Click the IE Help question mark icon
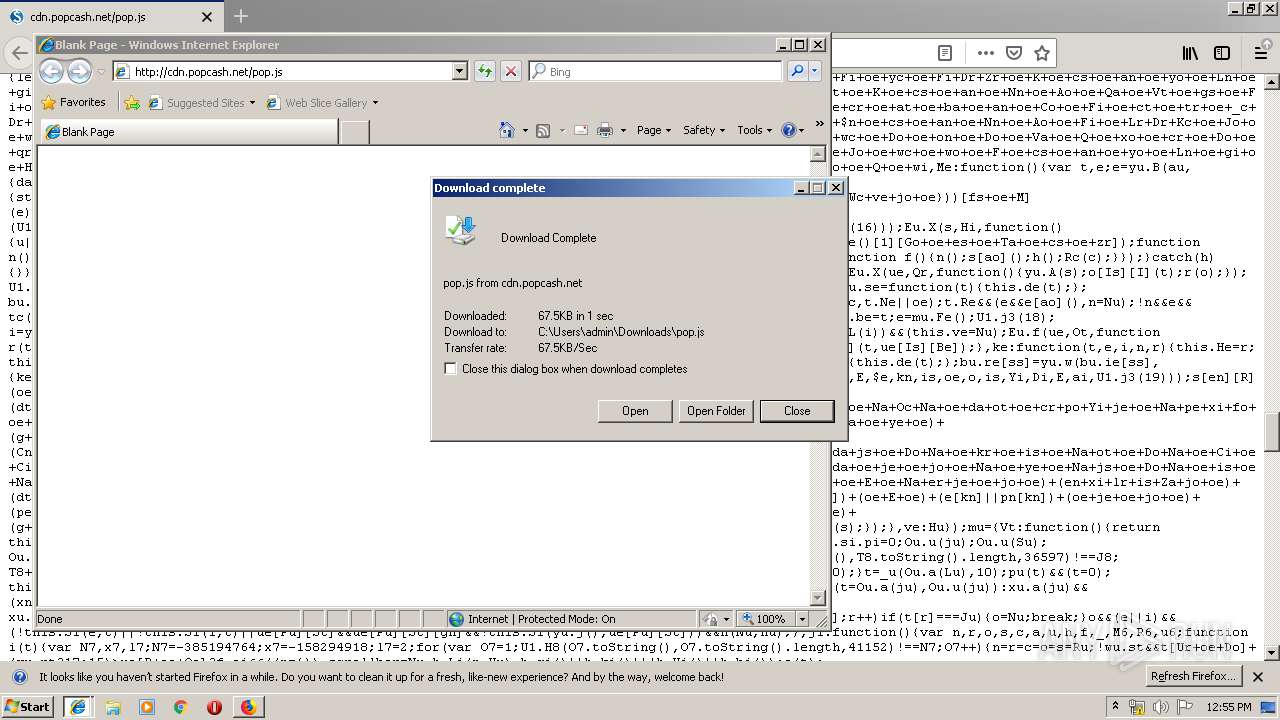This screenshot has height=720, width=1280. 788,130
